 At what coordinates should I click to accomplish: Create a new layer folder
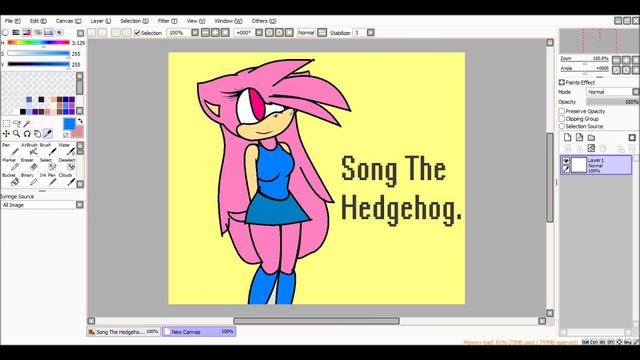(x=591, y=138)
